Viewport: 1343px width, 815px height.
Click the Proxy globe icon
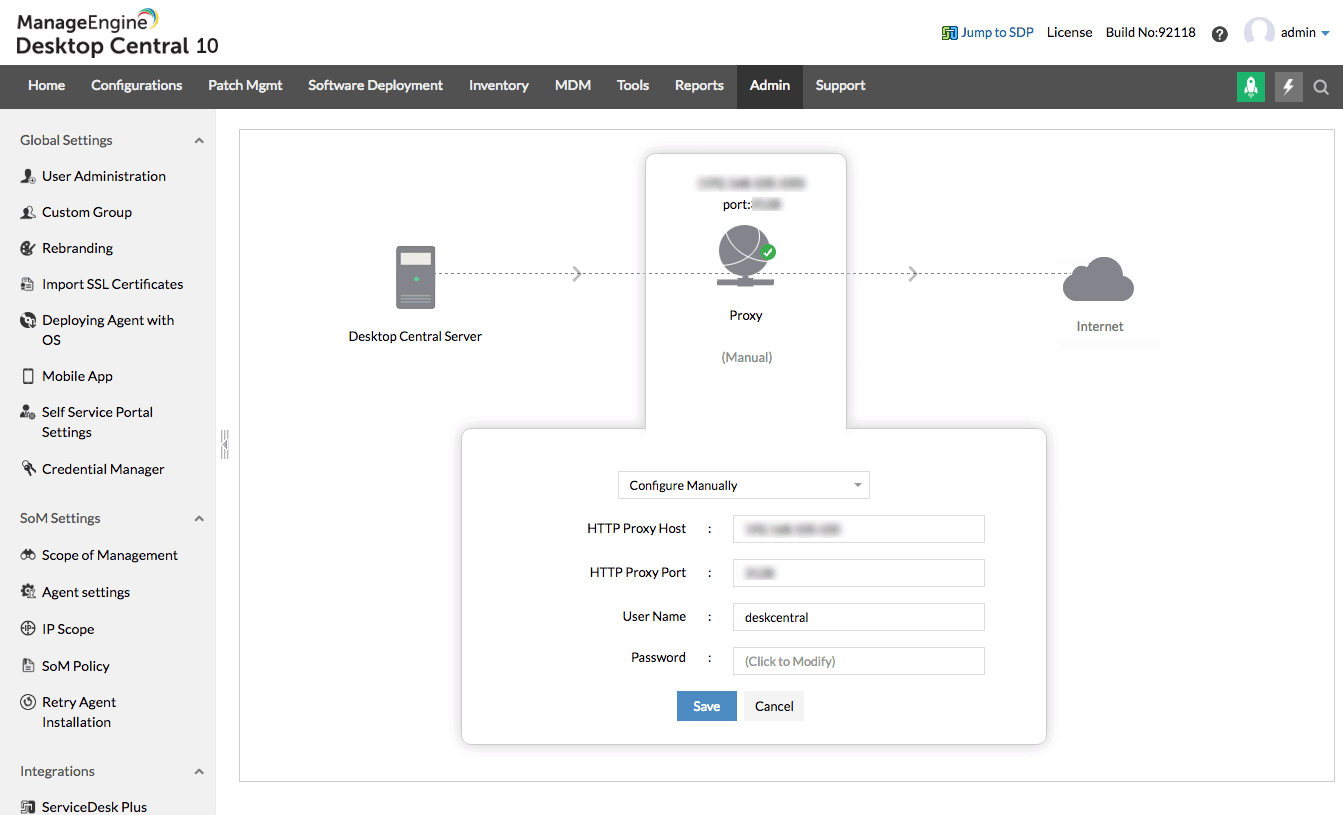coord(746,256)
